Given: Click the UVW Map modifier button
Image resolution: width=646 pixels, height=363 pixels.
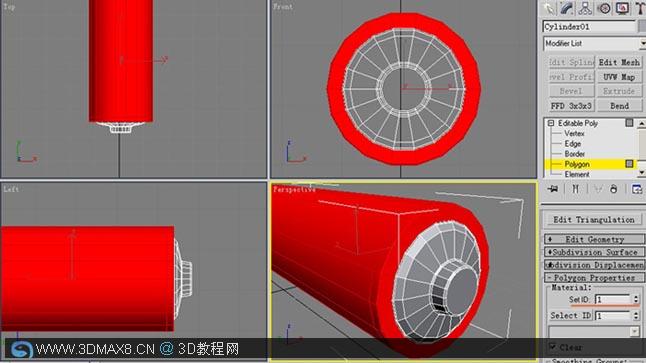Looking at the screenshot, I should tap(619, 77).
